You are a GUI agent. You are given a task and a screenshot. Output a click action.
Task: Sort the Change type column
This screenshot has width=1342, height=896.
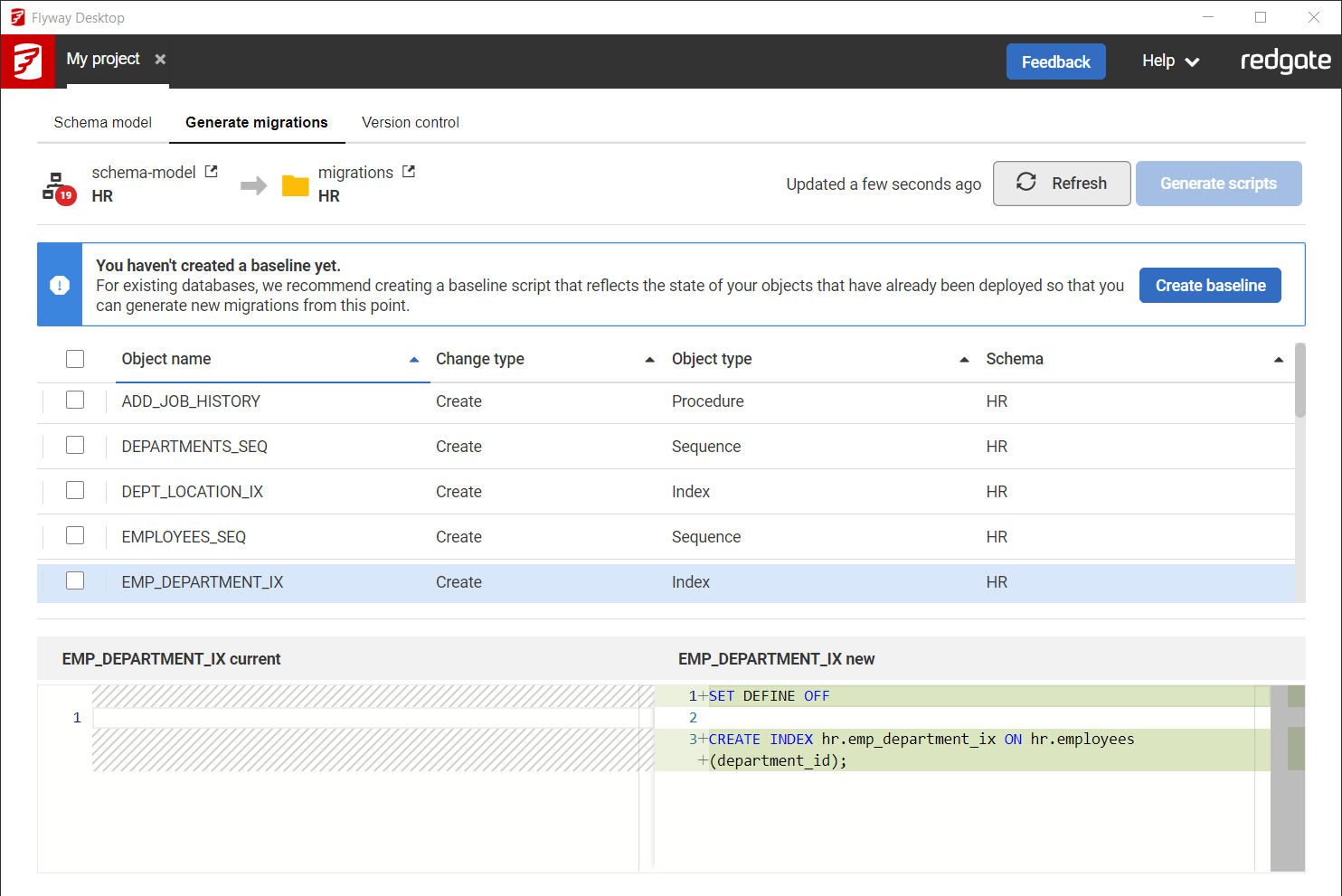pyautogui.click(x=649, y=360)
